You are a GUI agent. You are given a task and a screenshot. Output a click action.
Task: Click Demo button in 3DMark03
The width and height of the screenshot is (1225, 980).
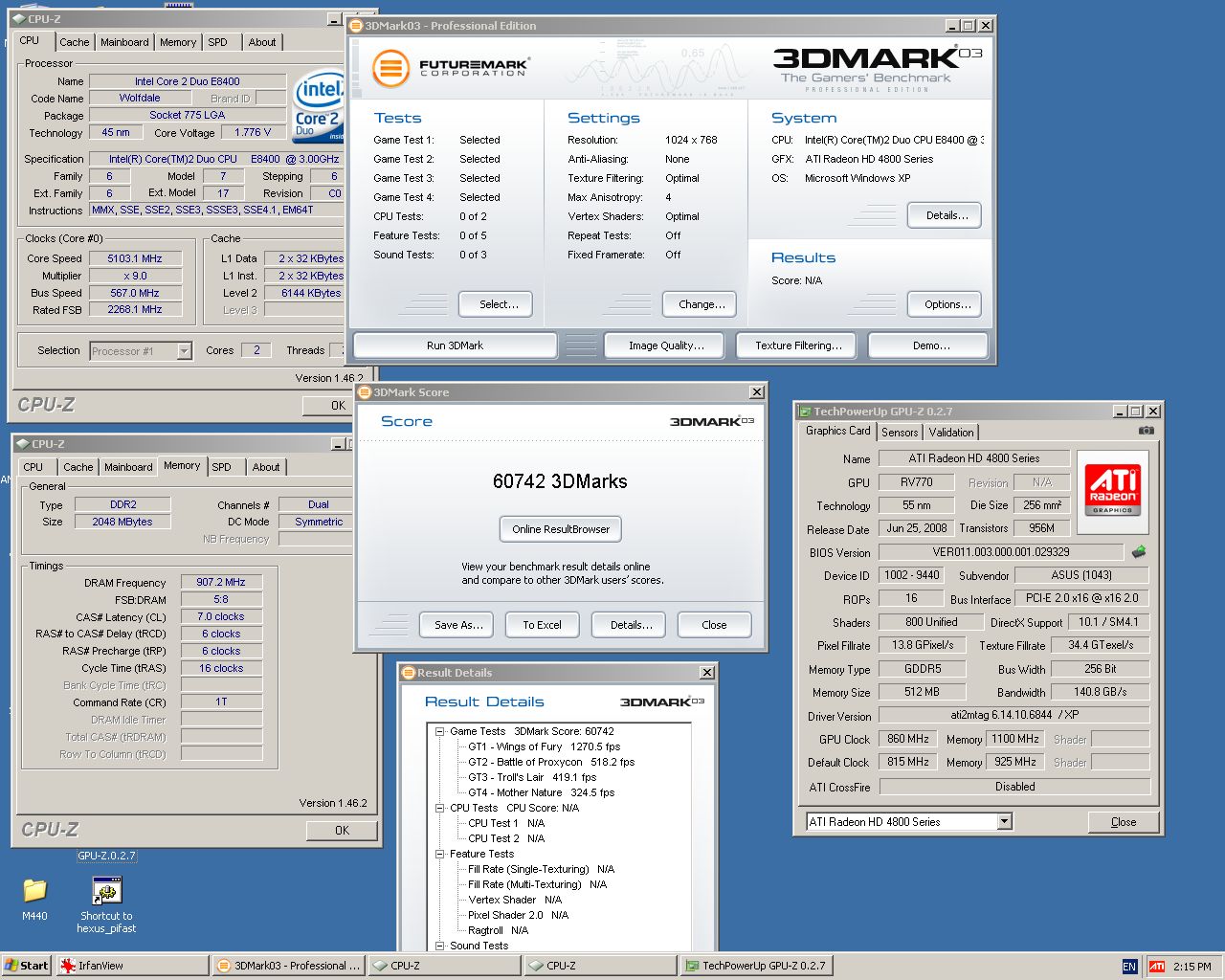pos(930,345)
